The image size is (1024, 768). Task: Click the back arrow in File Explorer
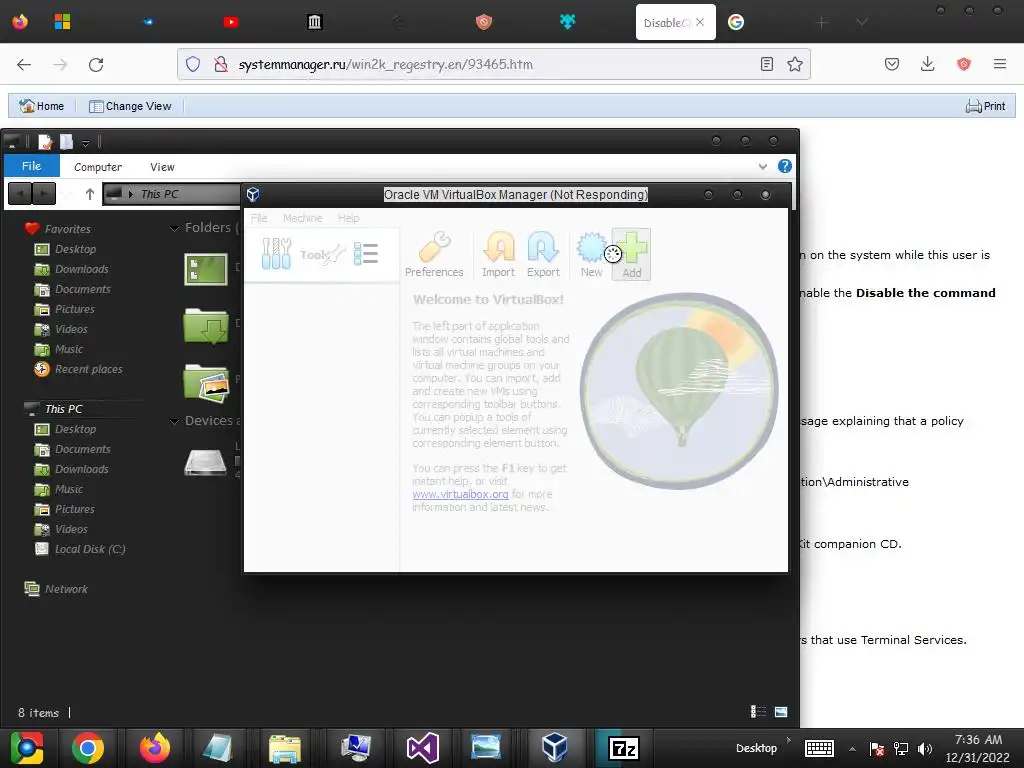pyautogui.click(x=20, y=194)
